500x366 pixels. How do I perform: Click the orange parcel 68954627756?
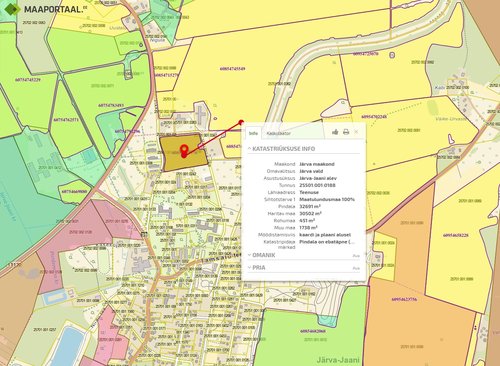(404, 299)
